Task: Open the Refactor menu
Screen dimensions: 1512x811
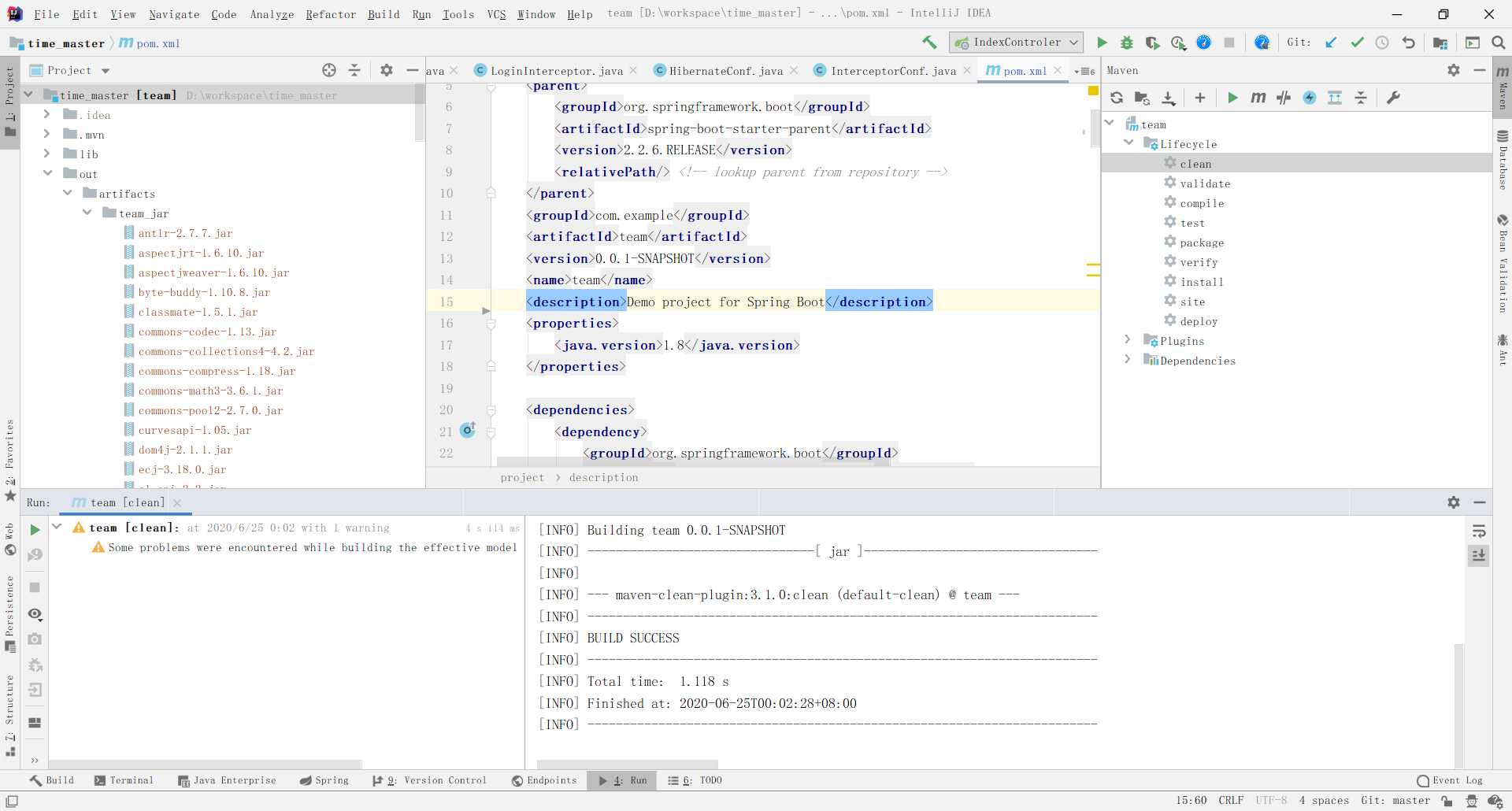Action: (331, 14)
